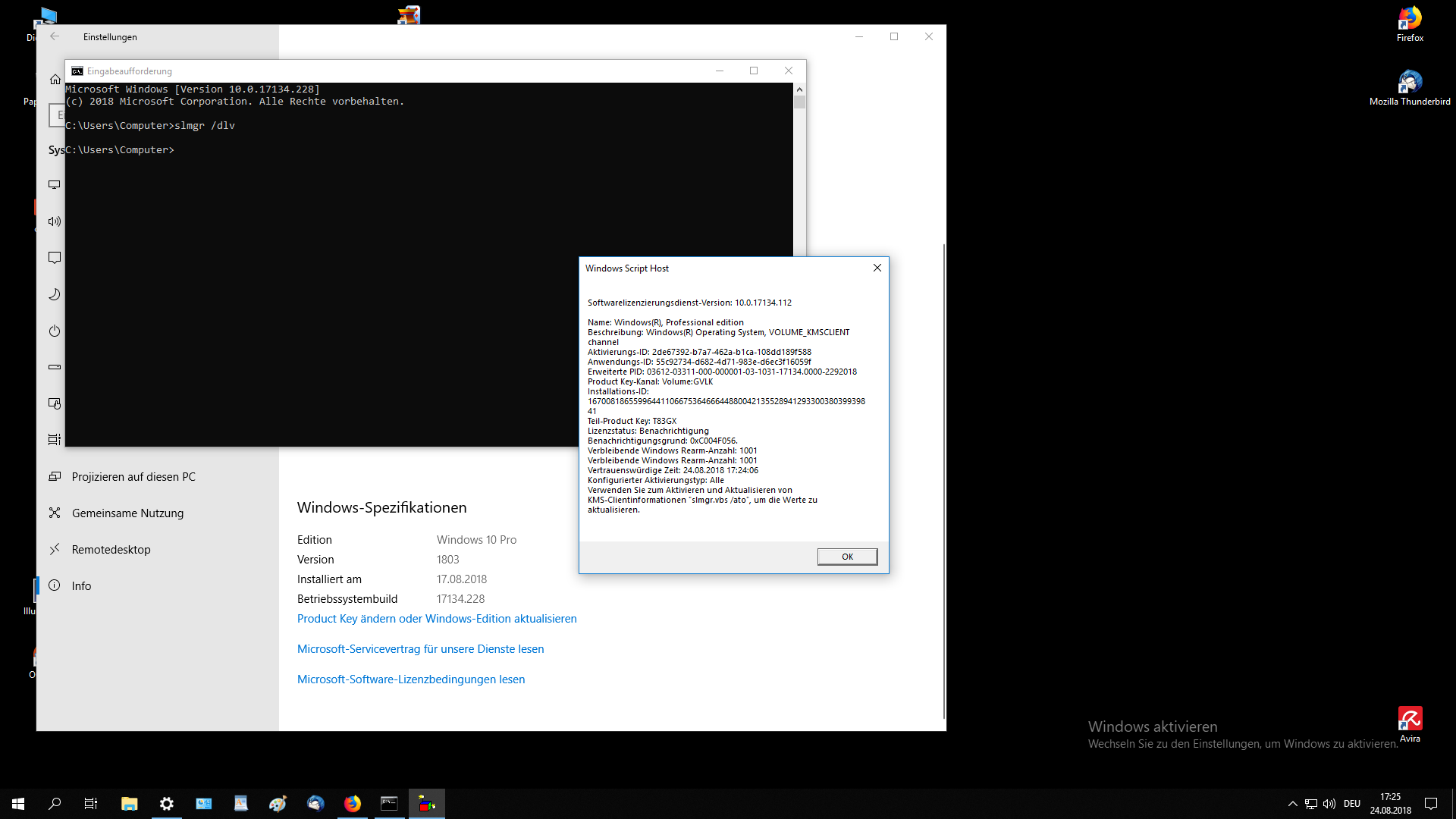Expand hidden system tray icons chevron
Screen dimensions: 1456x819
coord(1292,803)
